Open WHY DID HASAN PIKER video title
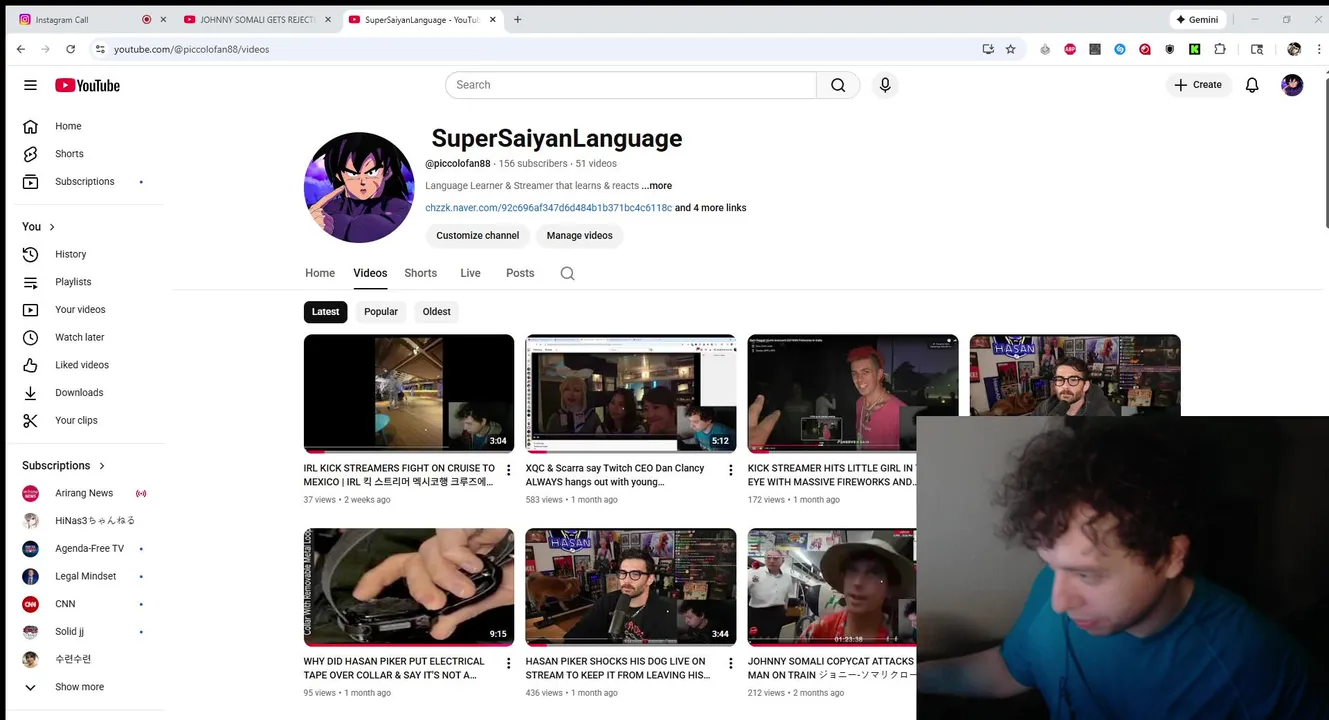Image resolution: width=1329 pixels, height=720 pixels. (394, 668)
